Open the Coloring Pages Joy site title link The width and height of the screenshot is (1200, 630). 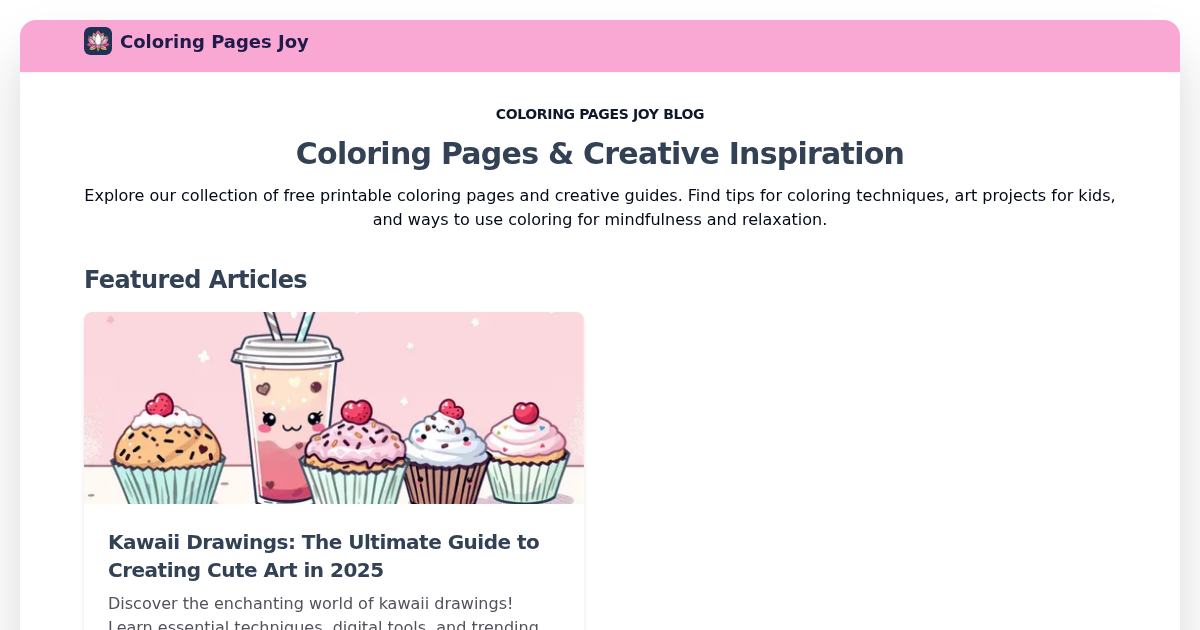point(214,42)
